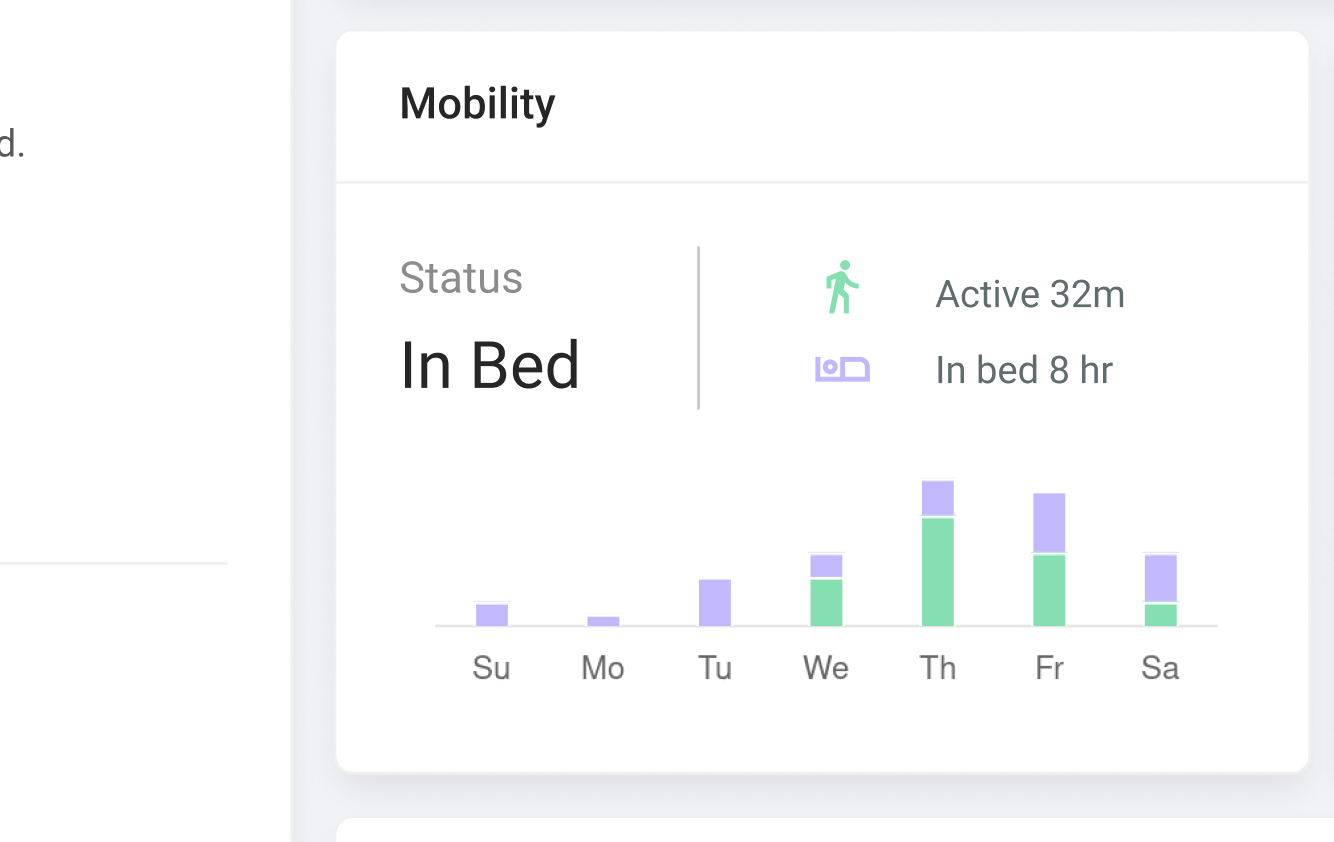Click the Sa axis label

[x=1160, y=668]
